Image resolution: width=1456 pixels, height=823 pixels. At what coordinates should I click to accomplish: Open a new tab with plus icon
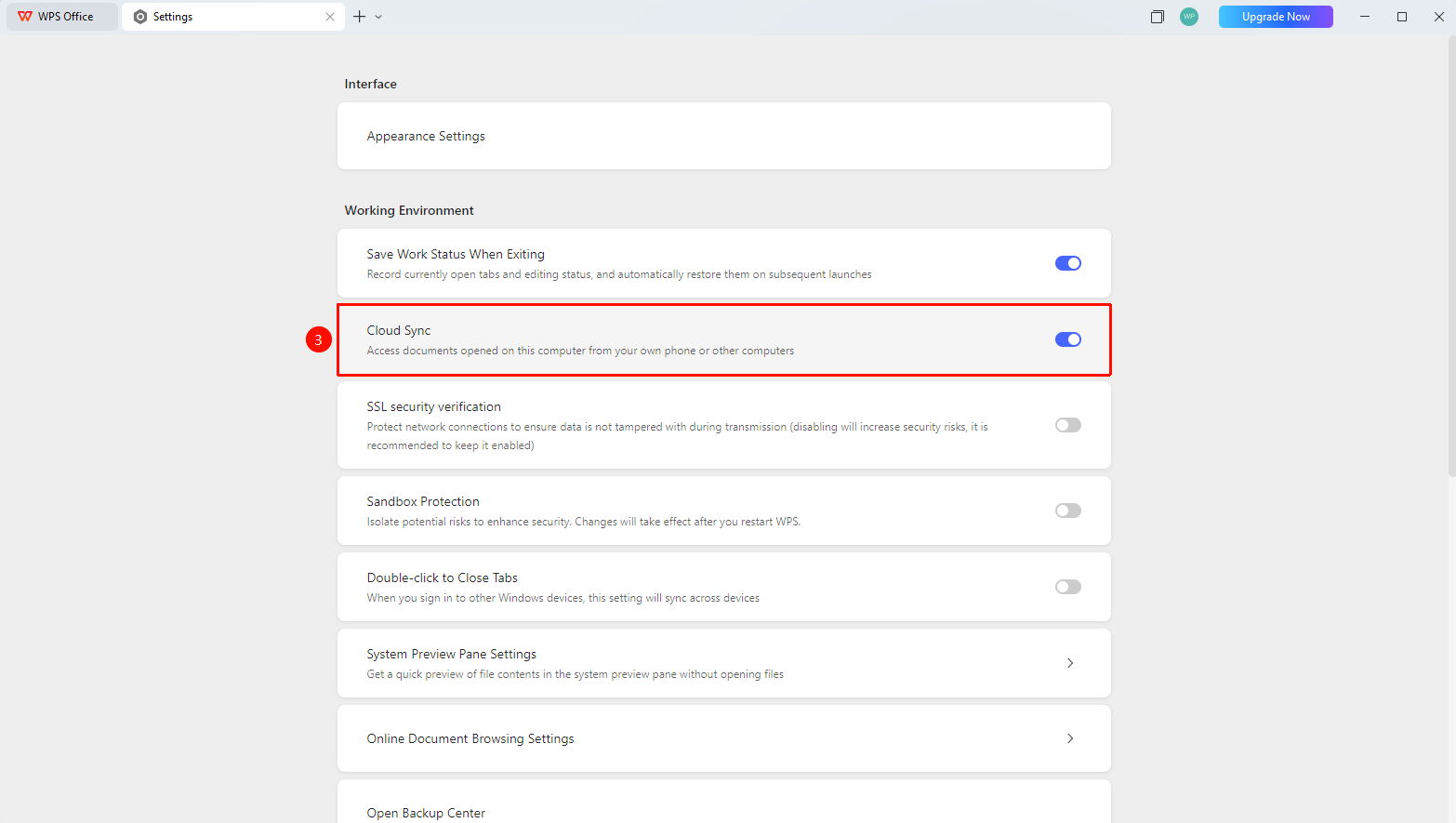click(359, 17)
